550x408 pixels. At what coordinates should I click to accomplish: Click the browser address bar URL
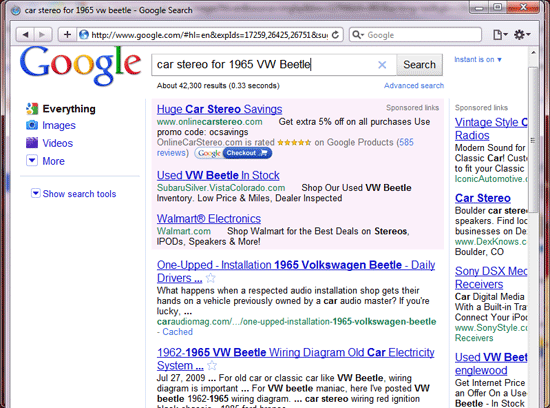pos(209,35)
